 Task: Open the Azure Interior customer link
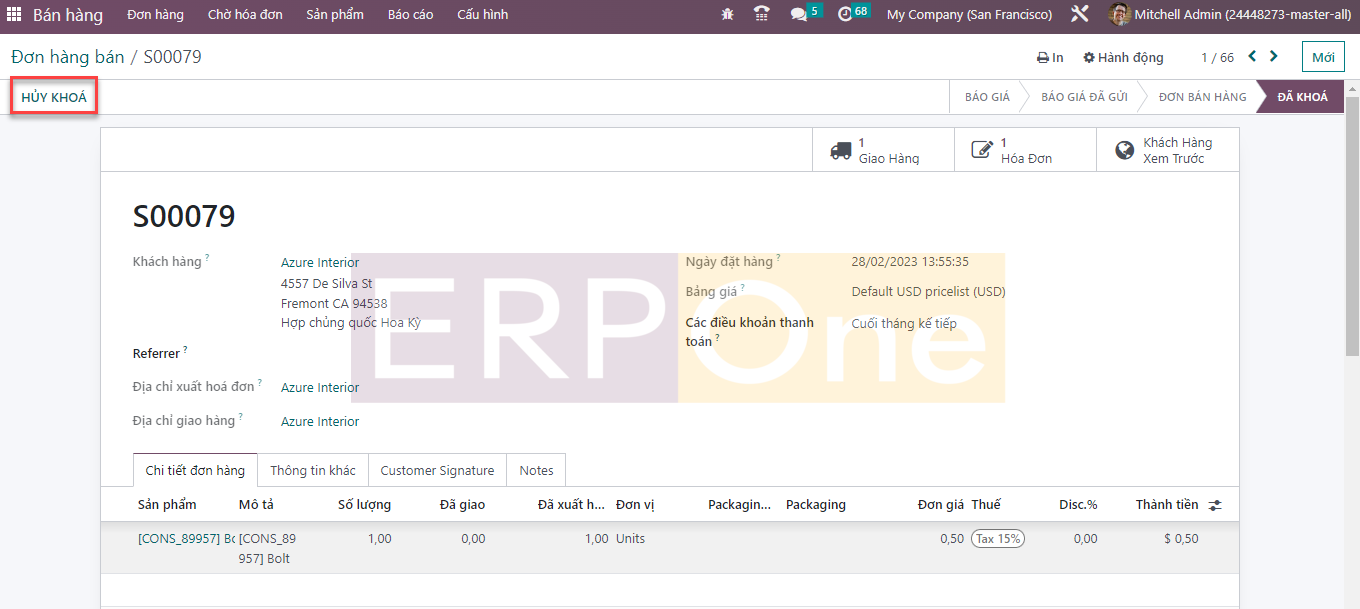[x=319, y=263]
